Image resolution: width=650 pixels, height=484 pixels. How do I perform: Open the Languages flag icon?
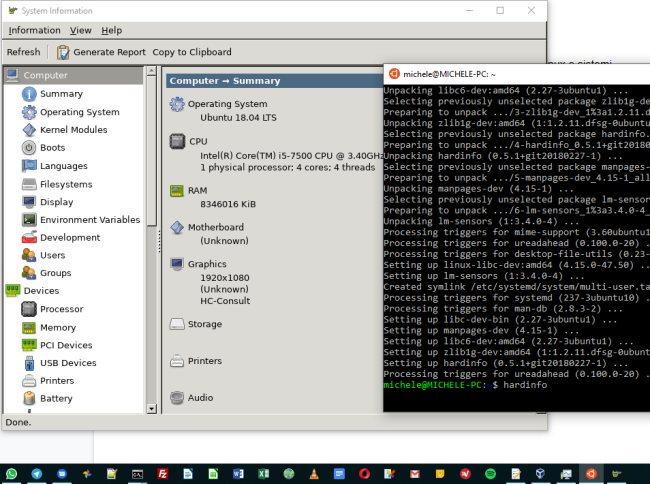(29, 166)
